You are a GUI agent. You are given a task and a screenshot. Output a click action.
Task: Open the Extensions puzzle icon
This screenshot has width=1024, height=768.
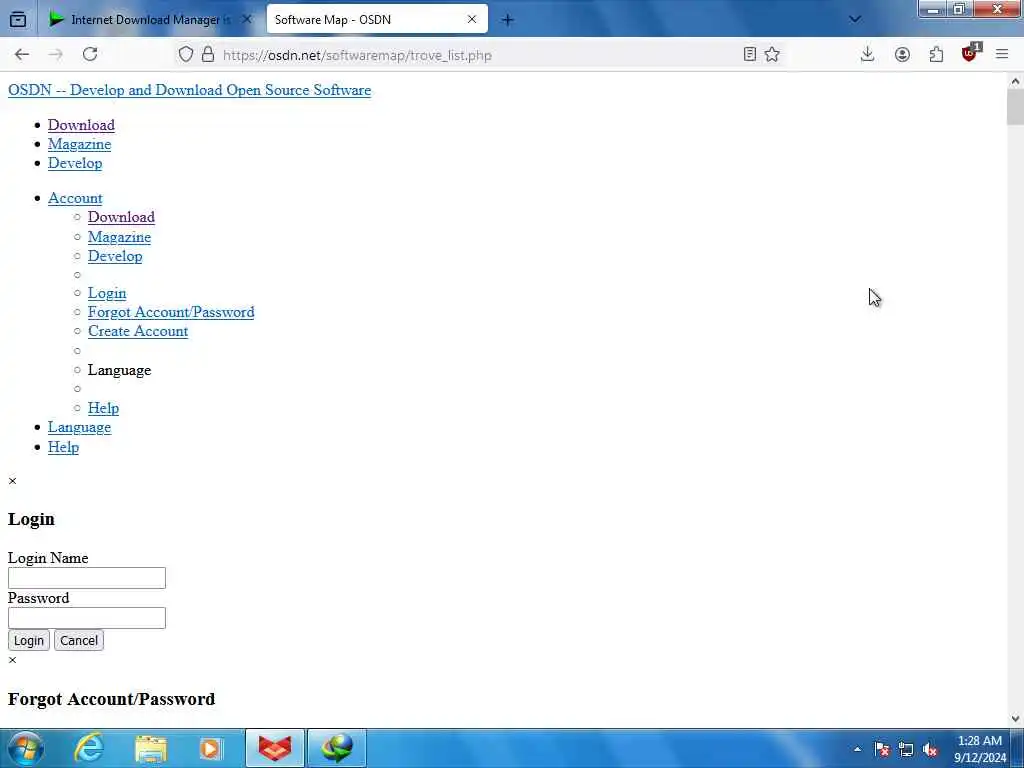coord(936,55)
